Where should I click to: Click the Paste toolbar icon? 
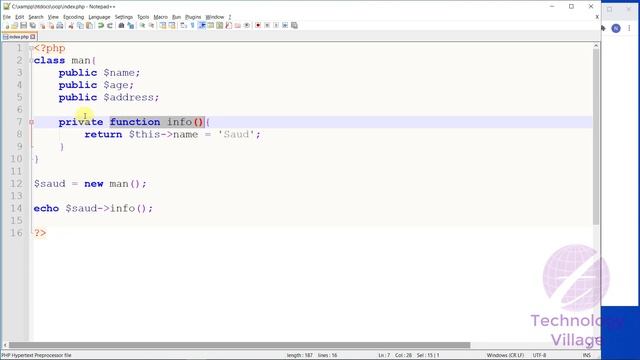pyautogui.click(x=89, y=25)
